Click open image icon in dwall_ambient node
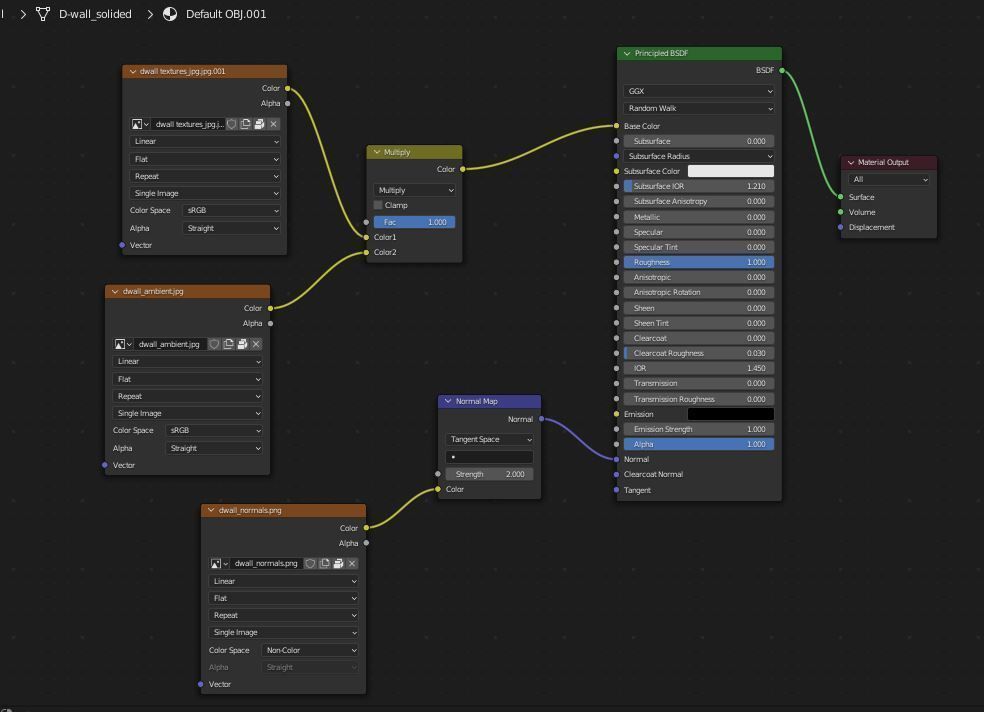This screenshot has height=712, width=984. pos(242,344)
